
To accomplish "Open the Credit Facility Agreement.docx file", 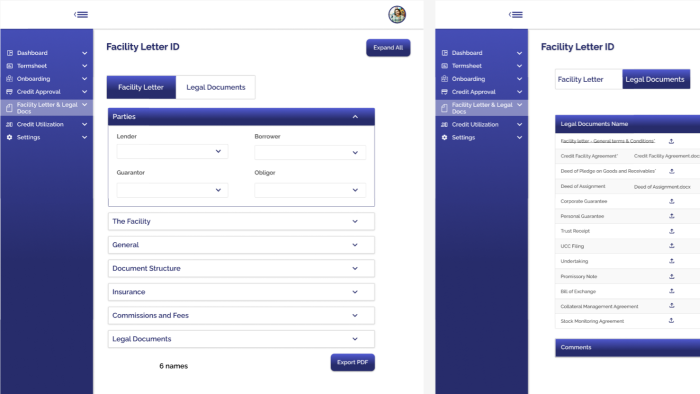I will click(667, 156).
